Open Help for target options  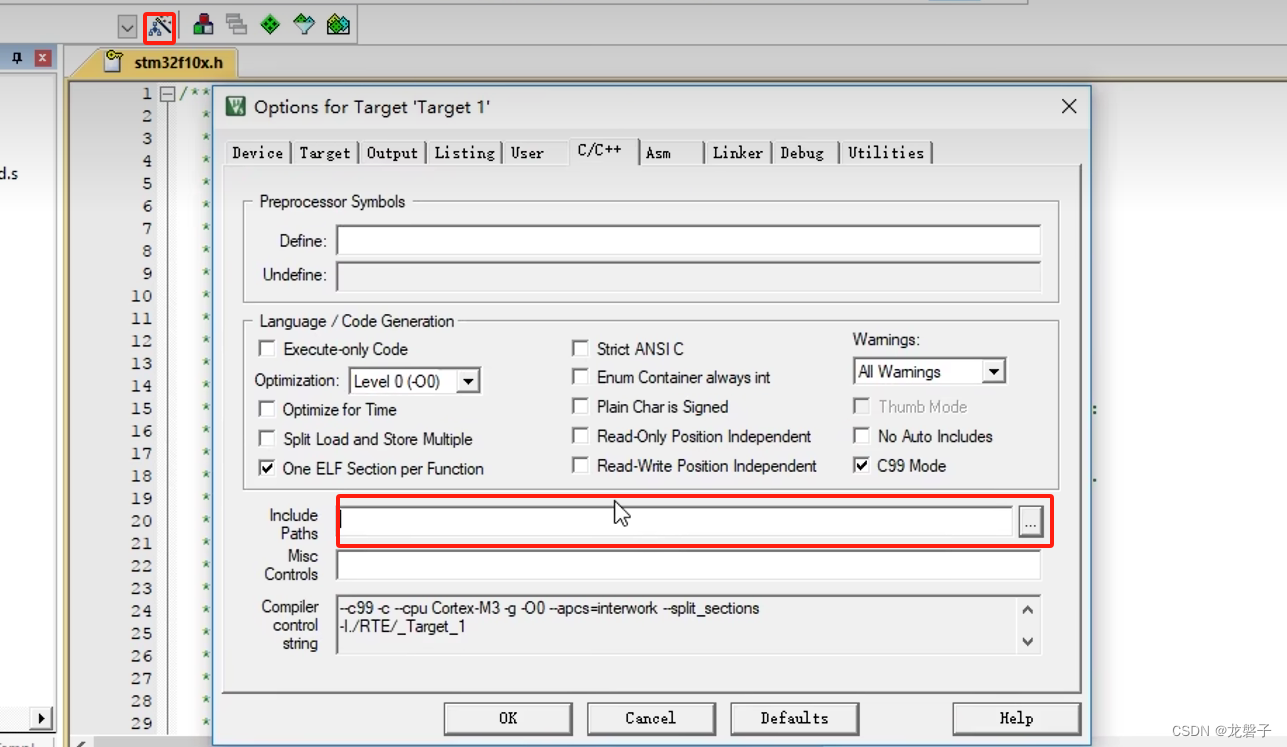1016,718
